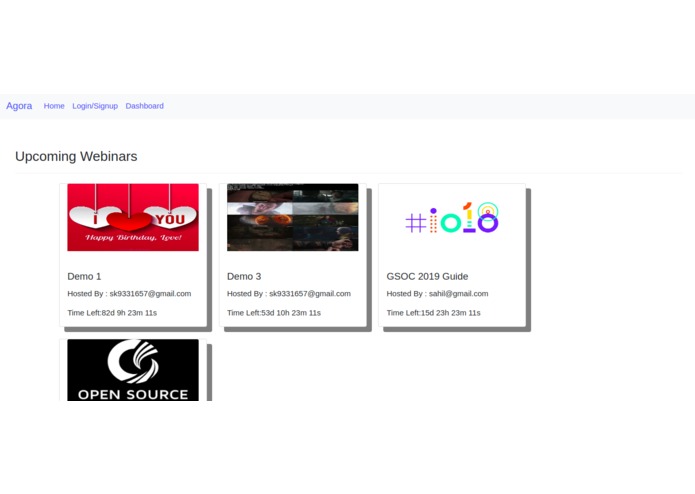
Task: Open the Dashboard link
Action: (x=144, y=106)
